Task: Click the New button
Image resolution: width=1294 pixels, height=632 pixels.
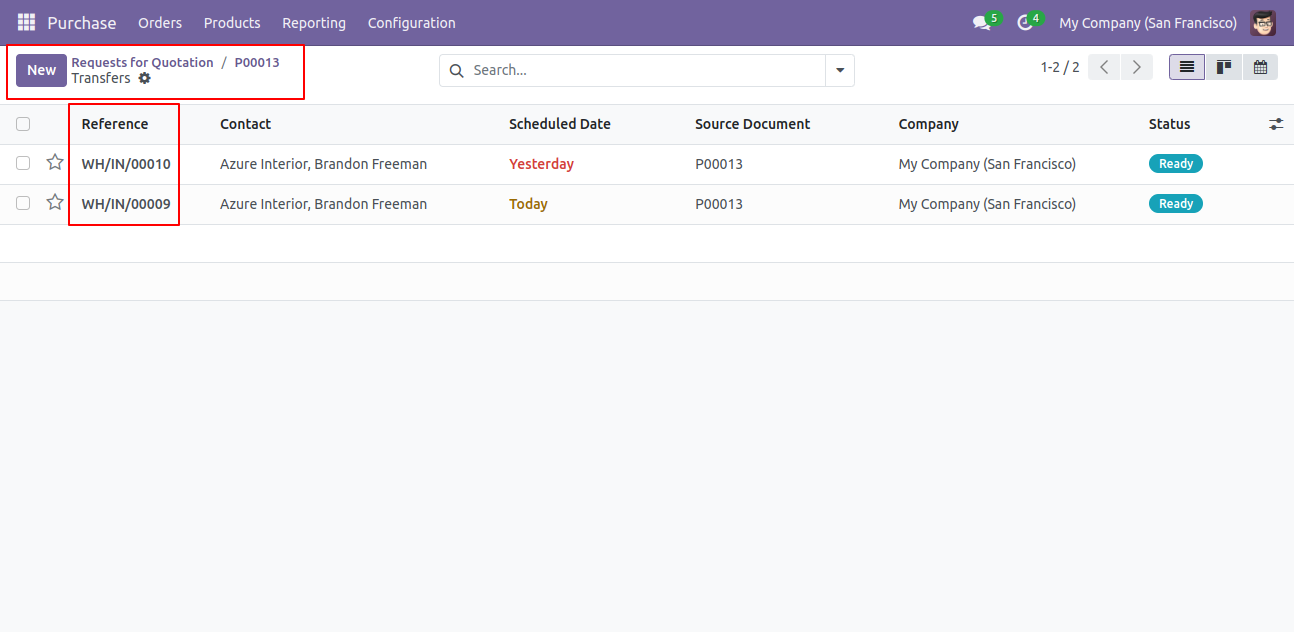Action: pyautogui.click(x=41, y=70)
